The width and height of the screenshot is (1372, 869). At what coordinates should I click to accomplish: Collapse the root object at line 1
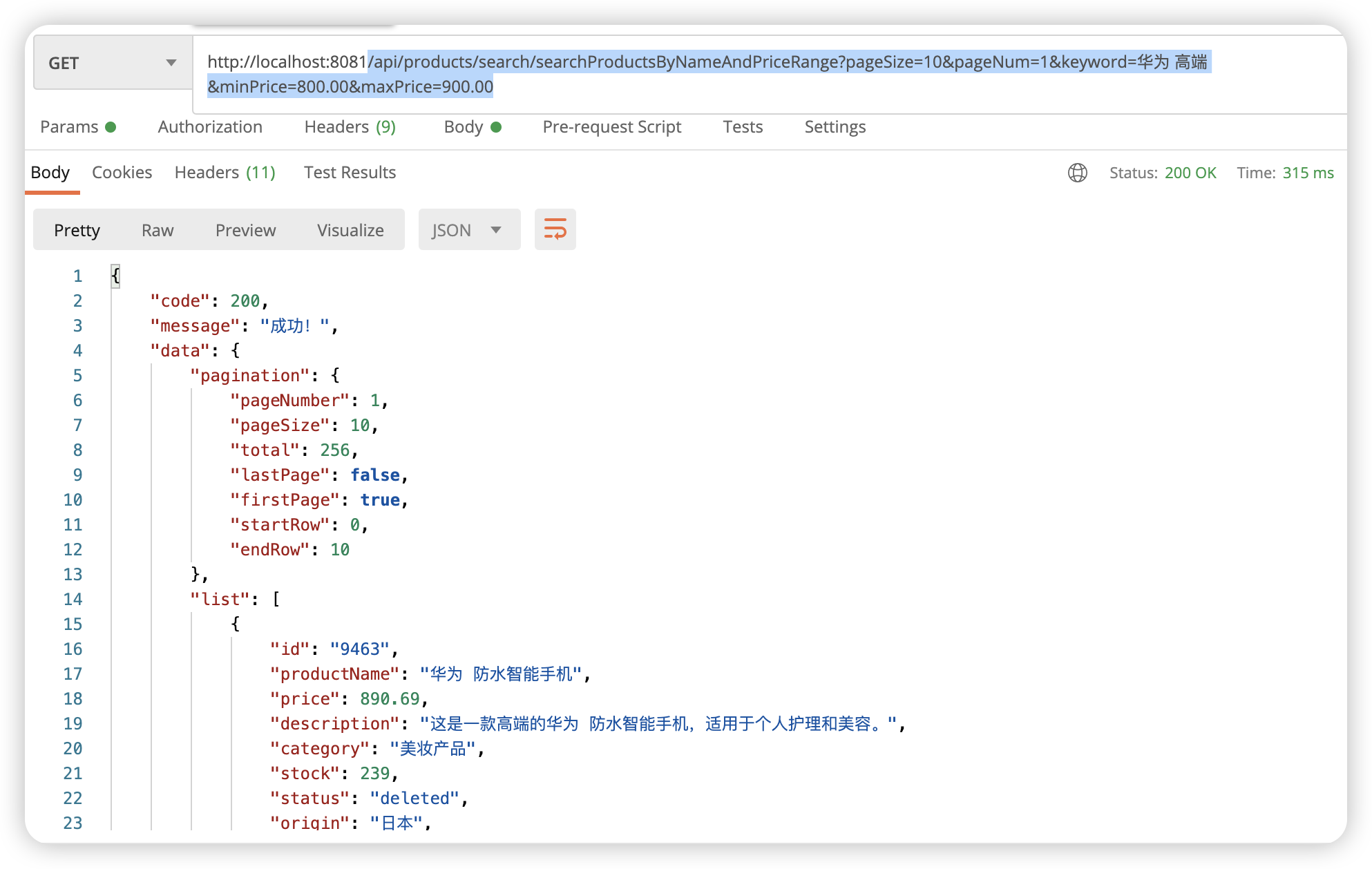[x=115, y=276]
